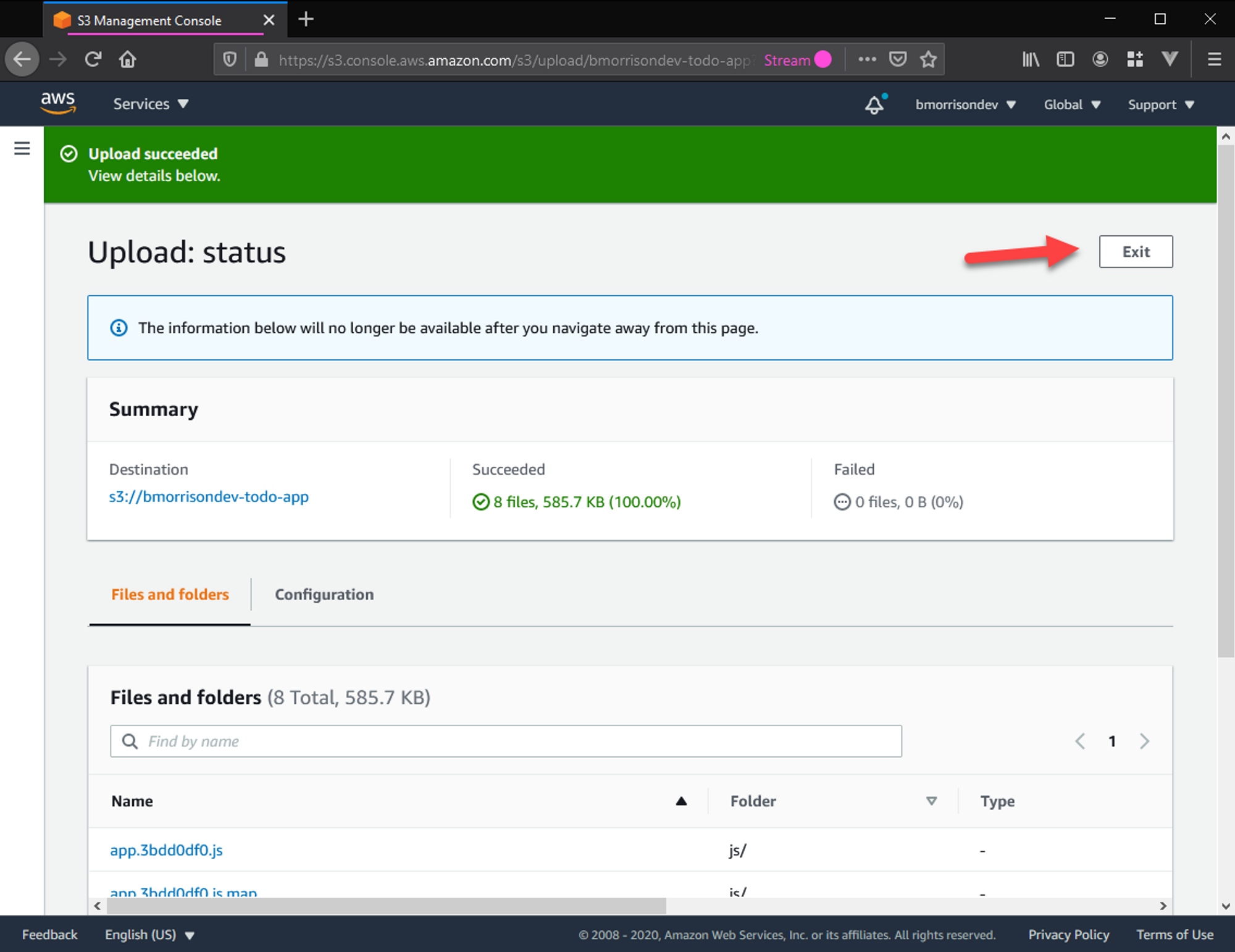The height and width of the screenshot is (952, 1235).
Task: Sort by Folder column arrow
Action: (931, 801)
